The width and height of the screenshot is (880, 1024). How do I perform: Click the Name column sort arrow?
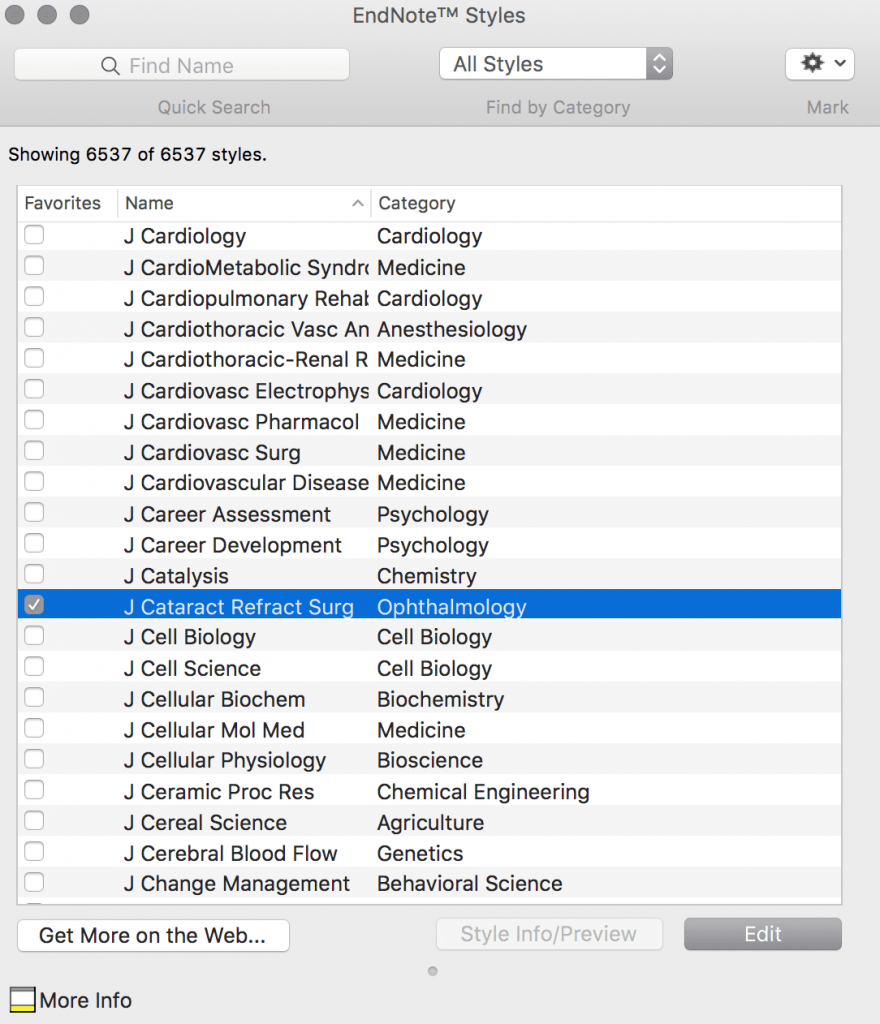click(357, 203)
